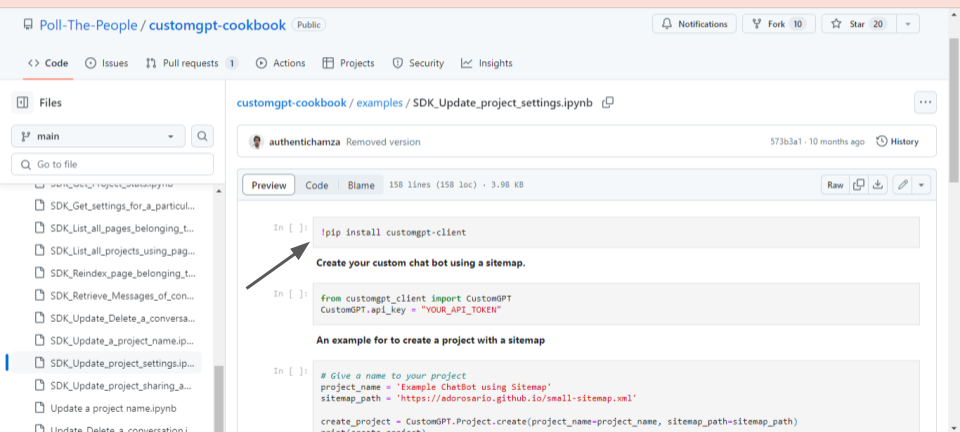Open Update a project name.ipynb file
Viewport: 960px width, 432px height.
115,408
